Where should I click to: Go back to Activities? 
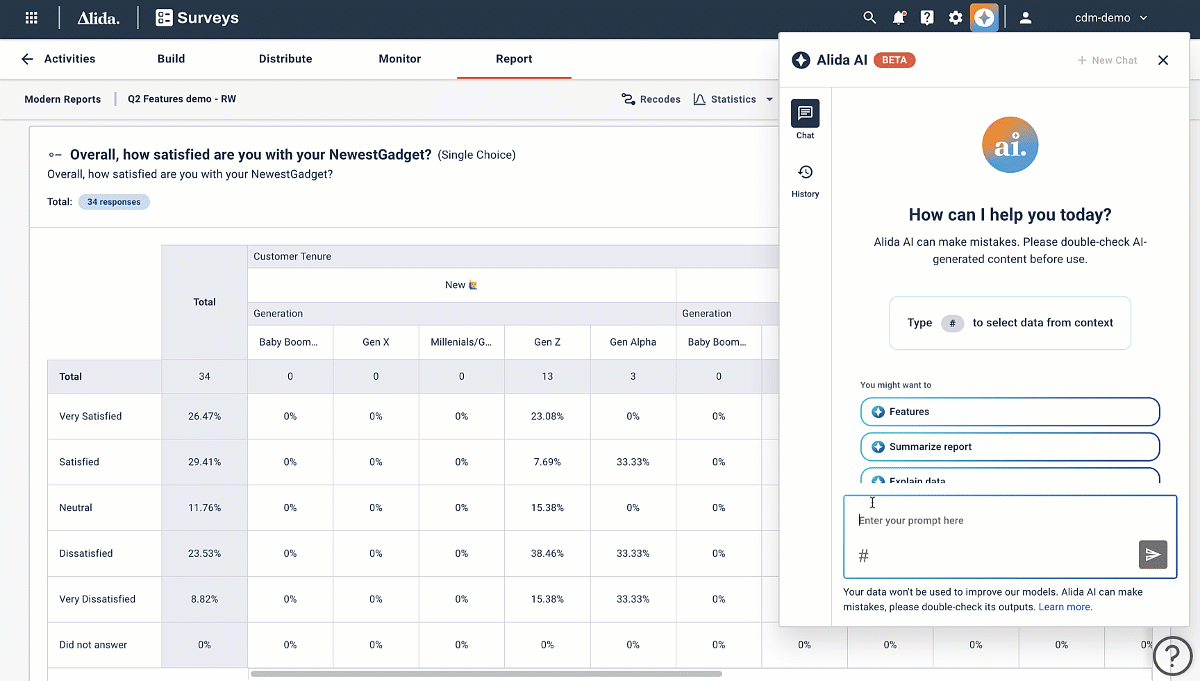tap(58, 59)
